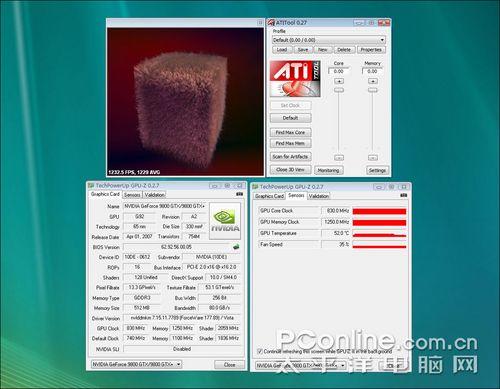Open ATITool Settings

[377, 170]
